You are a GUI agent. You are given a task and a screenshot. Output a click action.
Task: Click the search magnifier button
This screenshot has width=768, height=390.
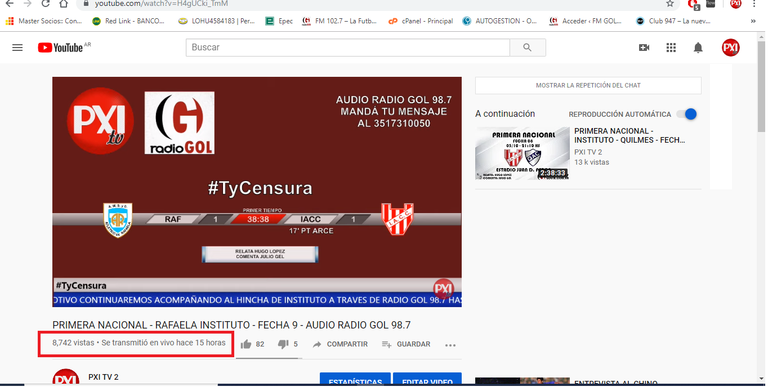pyautogui.click(x=528, y=48)
